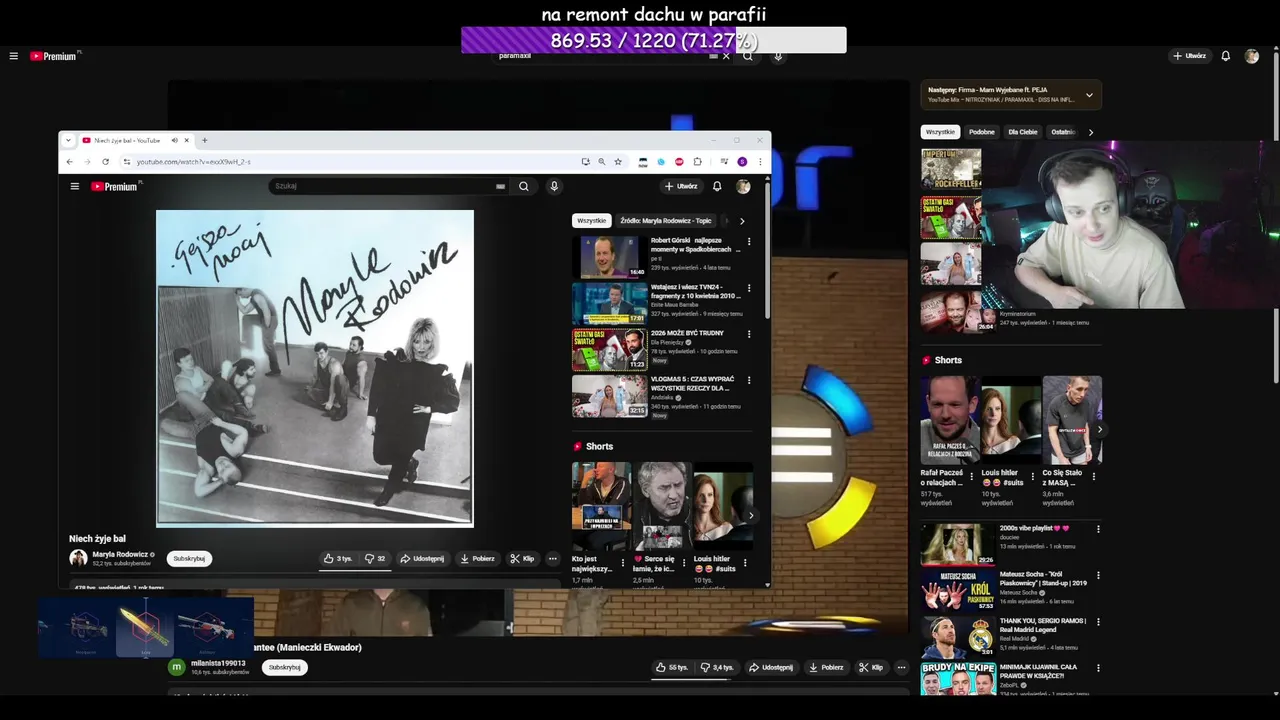1280x720 pixels.
Task: Like the outer video with the 55 tys. button
Action: 672,667
